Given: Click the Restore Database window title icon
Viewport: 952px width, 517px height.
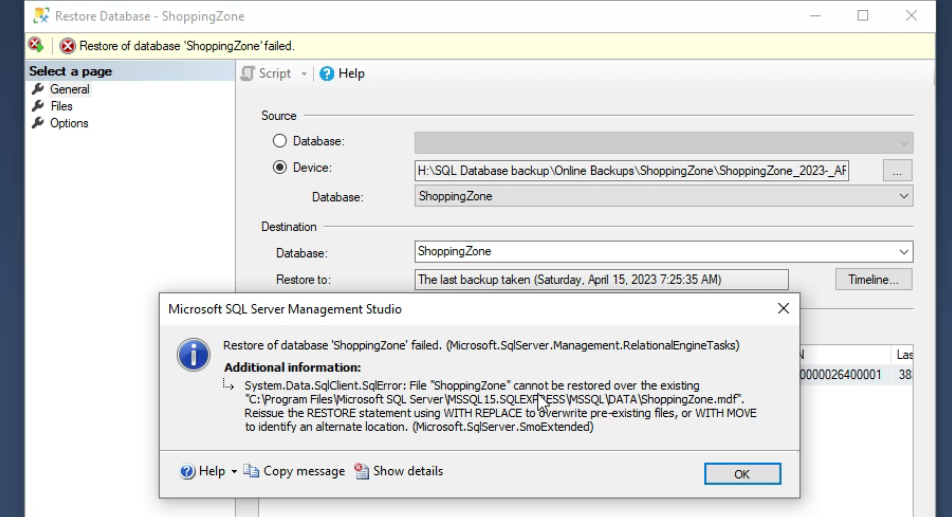Looking at the screenshot, I should (41, 16).
